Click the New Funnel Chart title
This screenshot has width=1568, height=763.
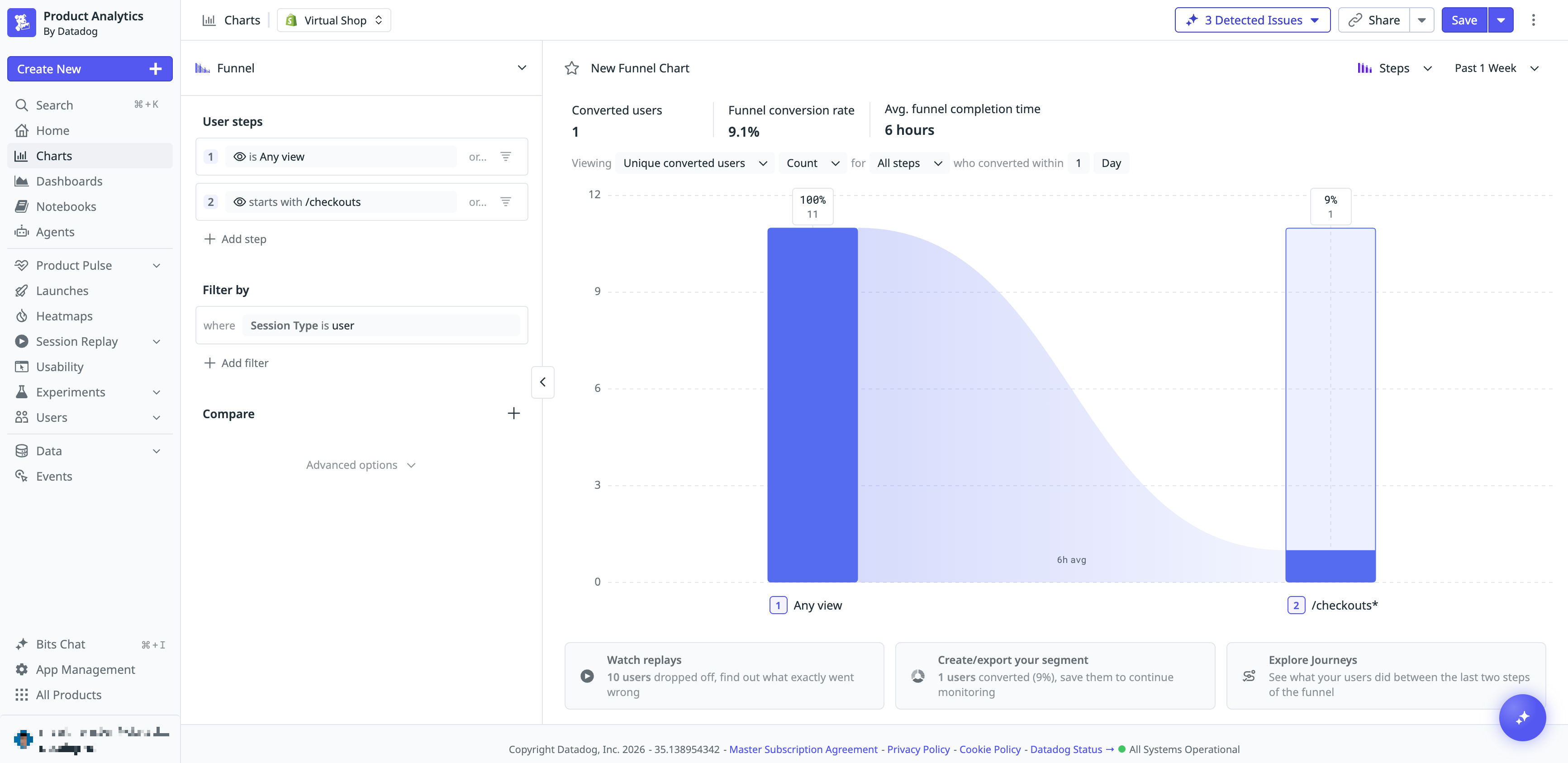tap(640, 68)
